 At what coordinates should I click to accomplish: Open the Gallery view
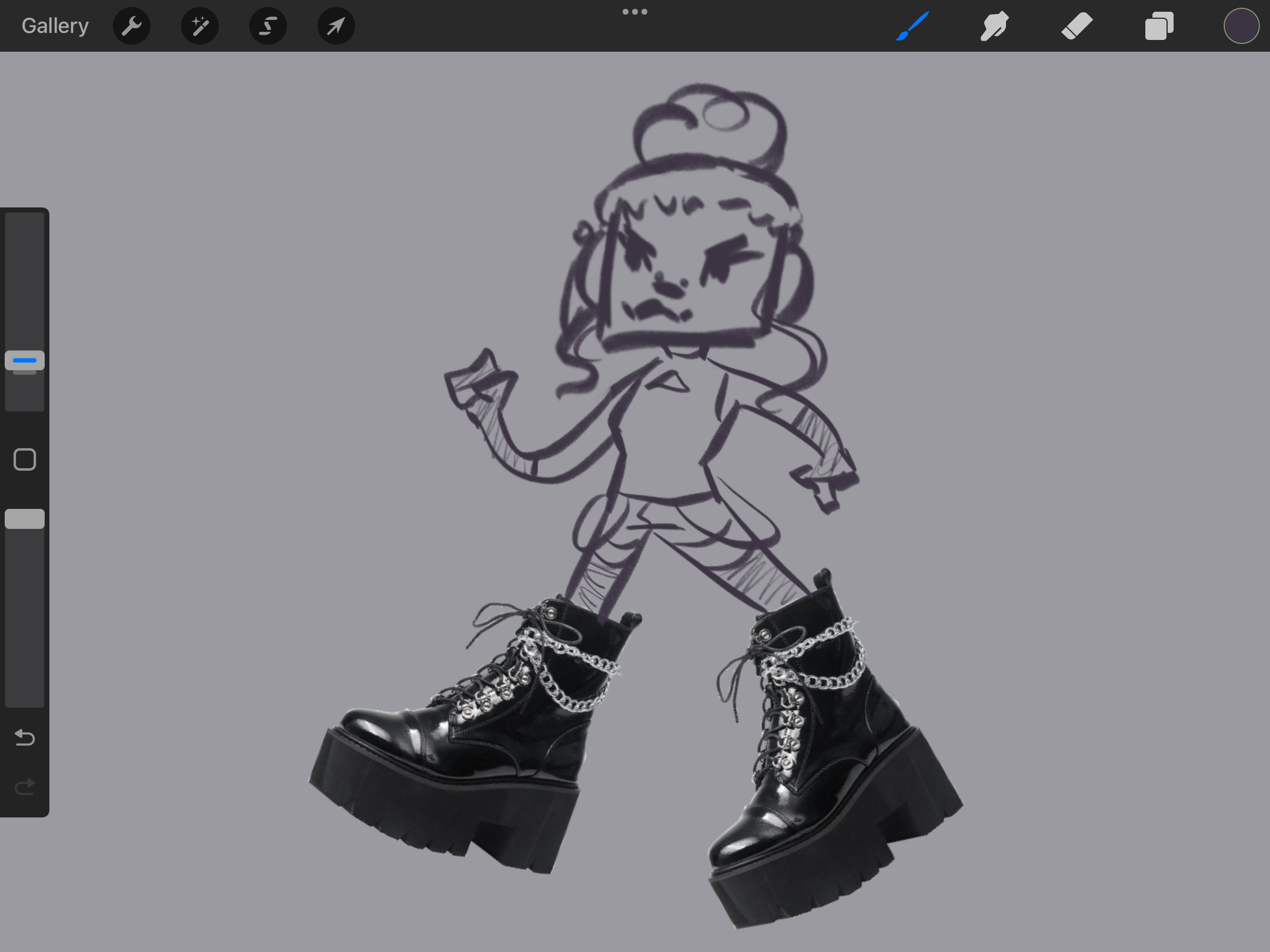pyautogui.click(x=55, y=26)
